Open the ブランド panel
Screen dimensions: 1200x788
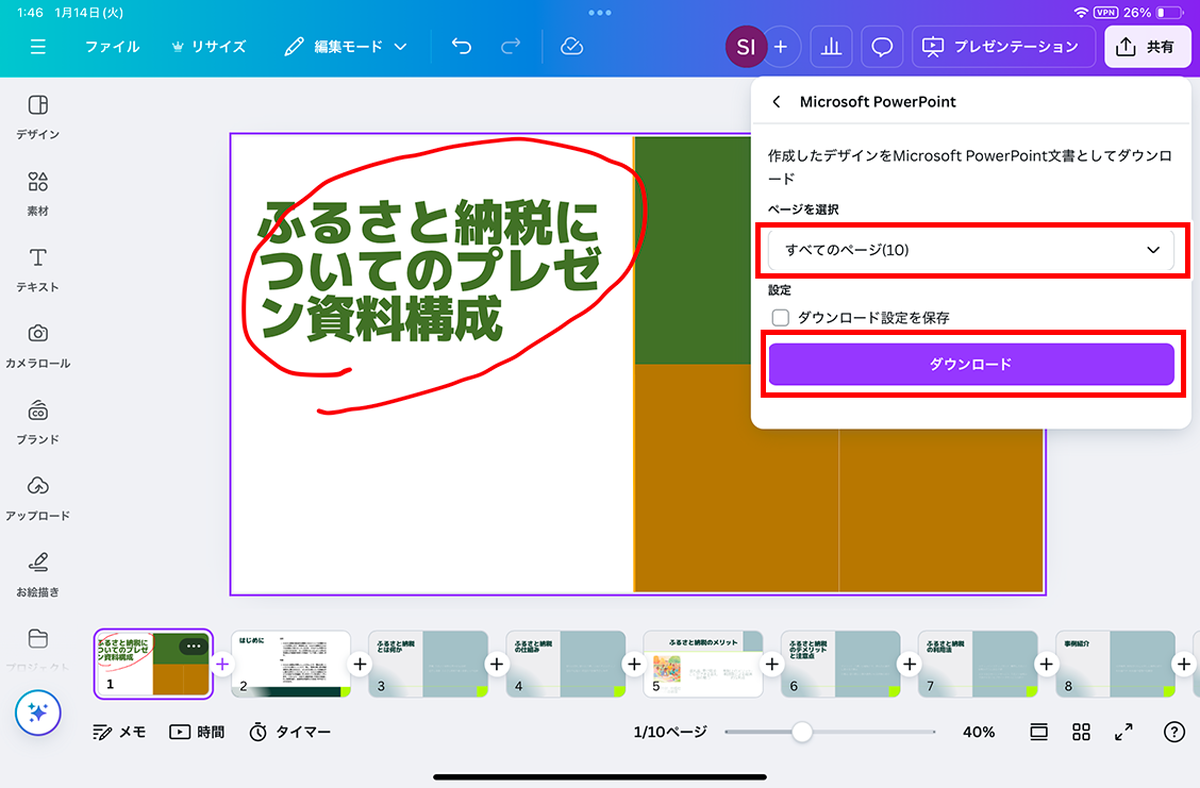(x=38, y=423)
